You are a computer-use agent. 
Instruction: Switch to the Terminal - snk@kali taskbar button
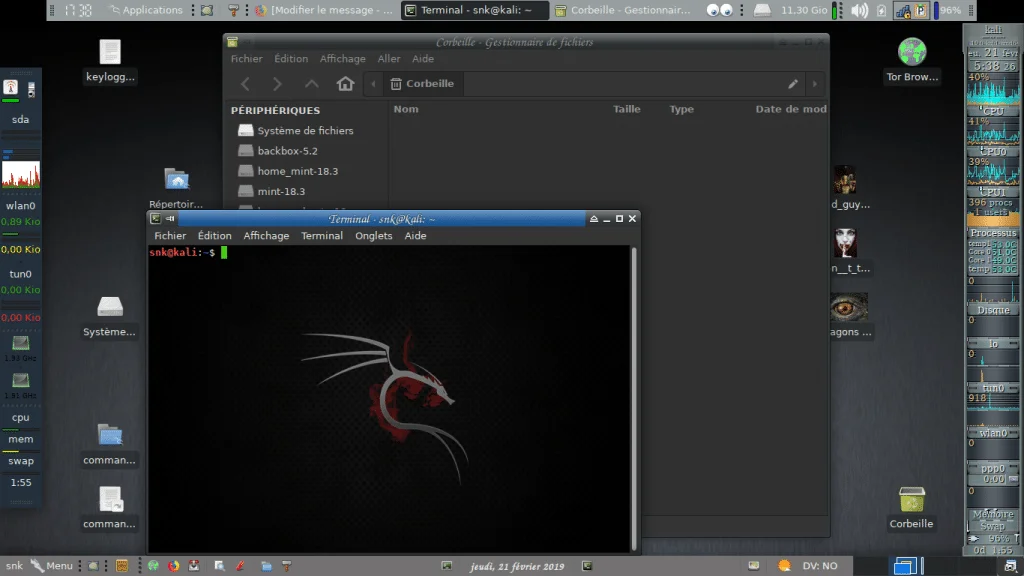click(x=475, y=10)
